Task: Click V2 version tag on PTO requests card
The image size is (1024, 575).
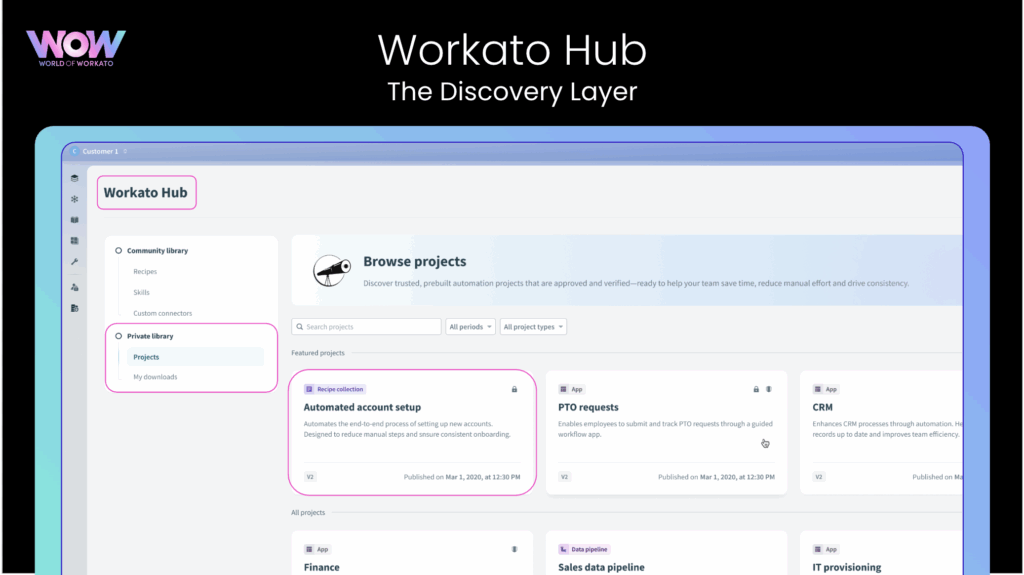Action: [564, 477]
